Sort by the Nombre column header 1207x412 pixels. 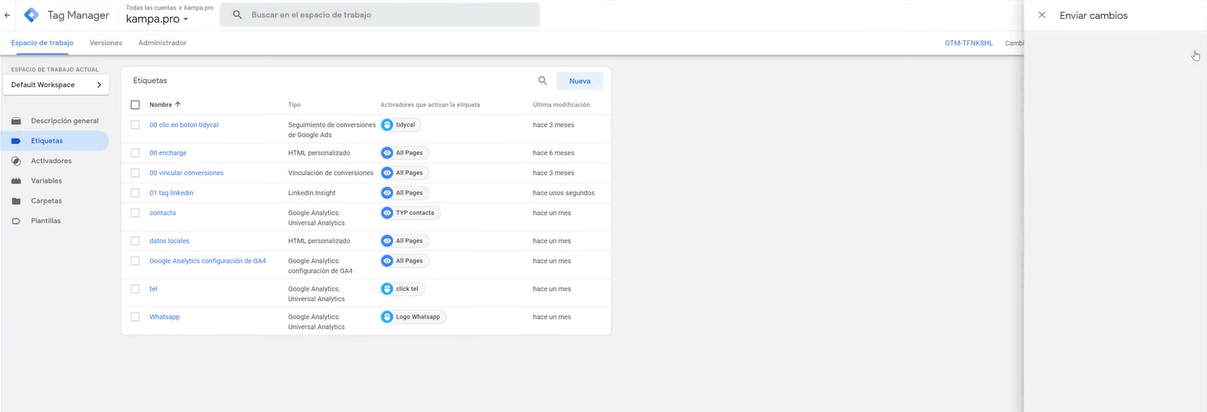click(x=165, y=104)
